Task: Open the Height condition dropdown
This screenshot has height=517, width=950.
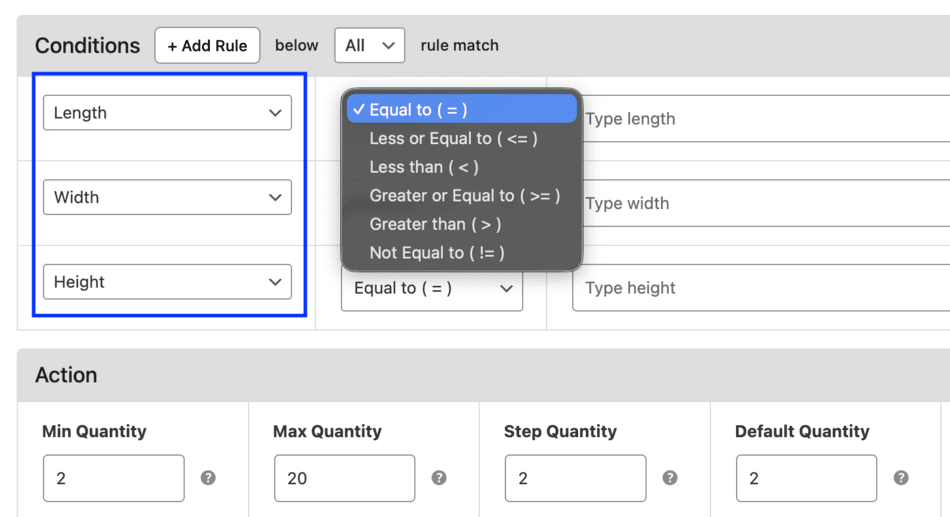Action: (x=167, y=282)
